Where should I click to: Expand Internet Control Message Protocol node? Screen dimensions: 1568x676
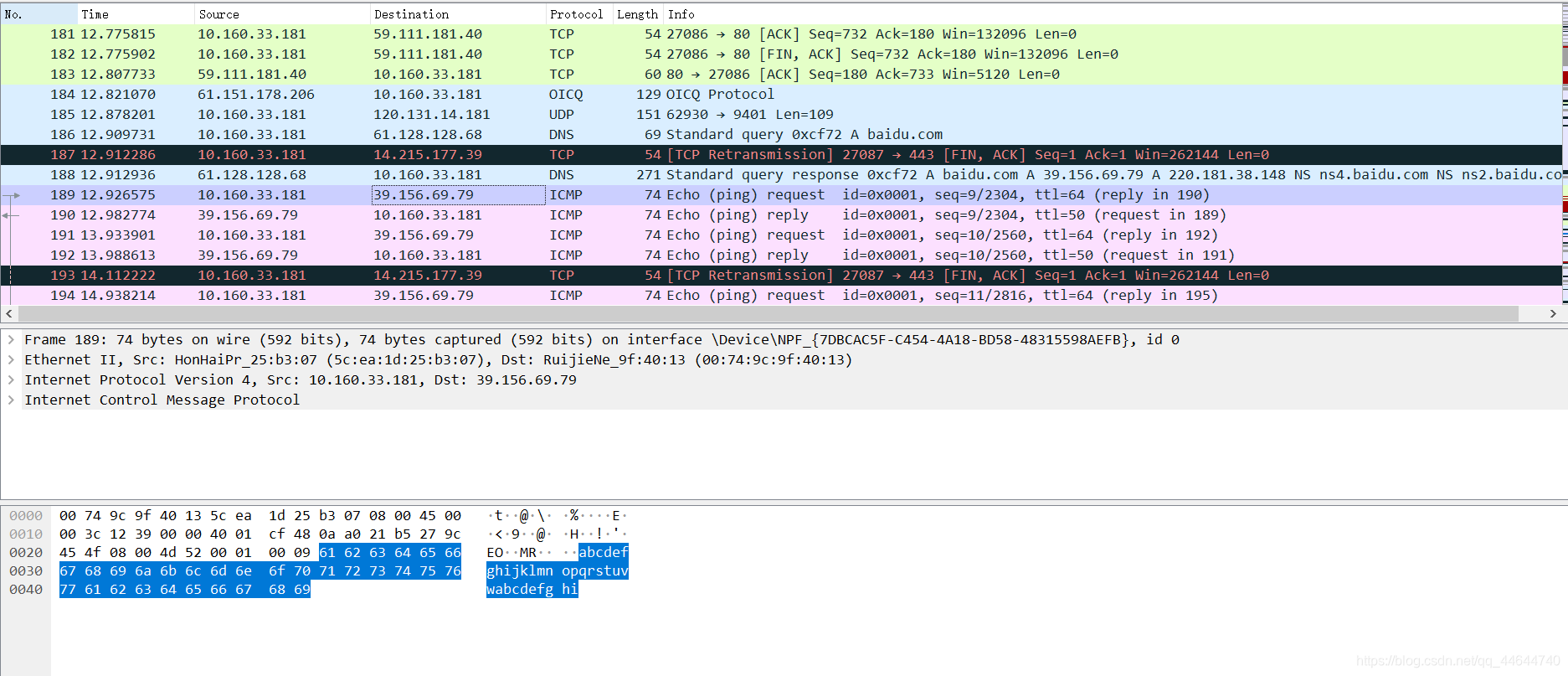(11, 400)
